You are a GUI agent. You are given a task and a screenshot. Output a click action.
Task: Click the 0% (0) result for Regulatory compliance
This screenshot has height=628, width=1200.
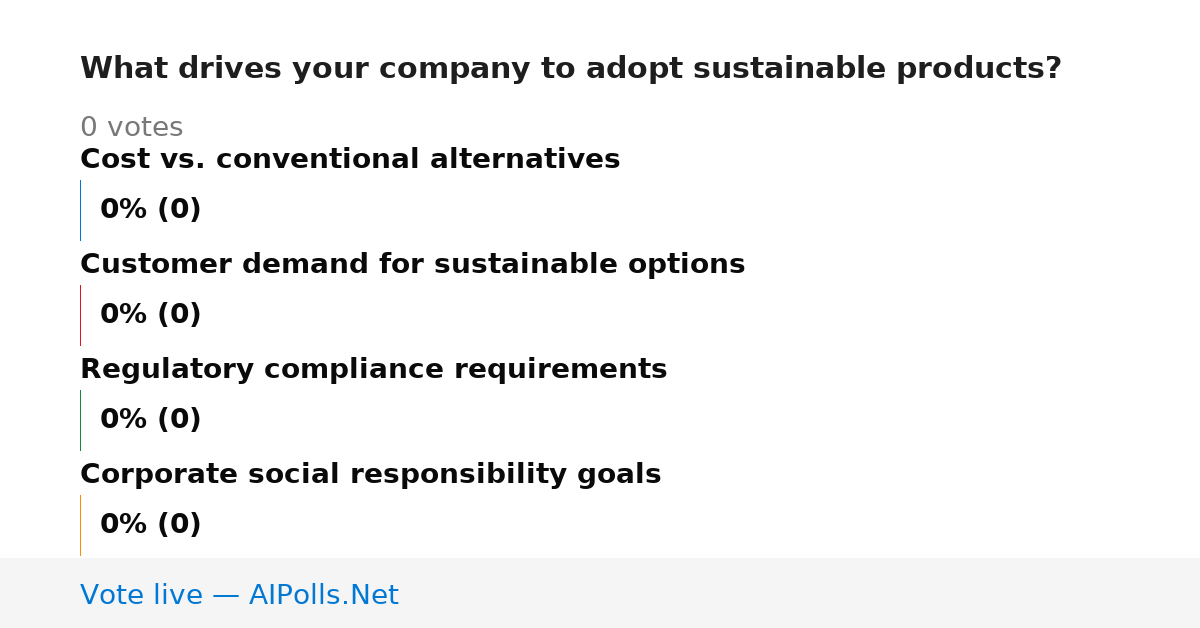pyautogui.click(x=150, y=420)
